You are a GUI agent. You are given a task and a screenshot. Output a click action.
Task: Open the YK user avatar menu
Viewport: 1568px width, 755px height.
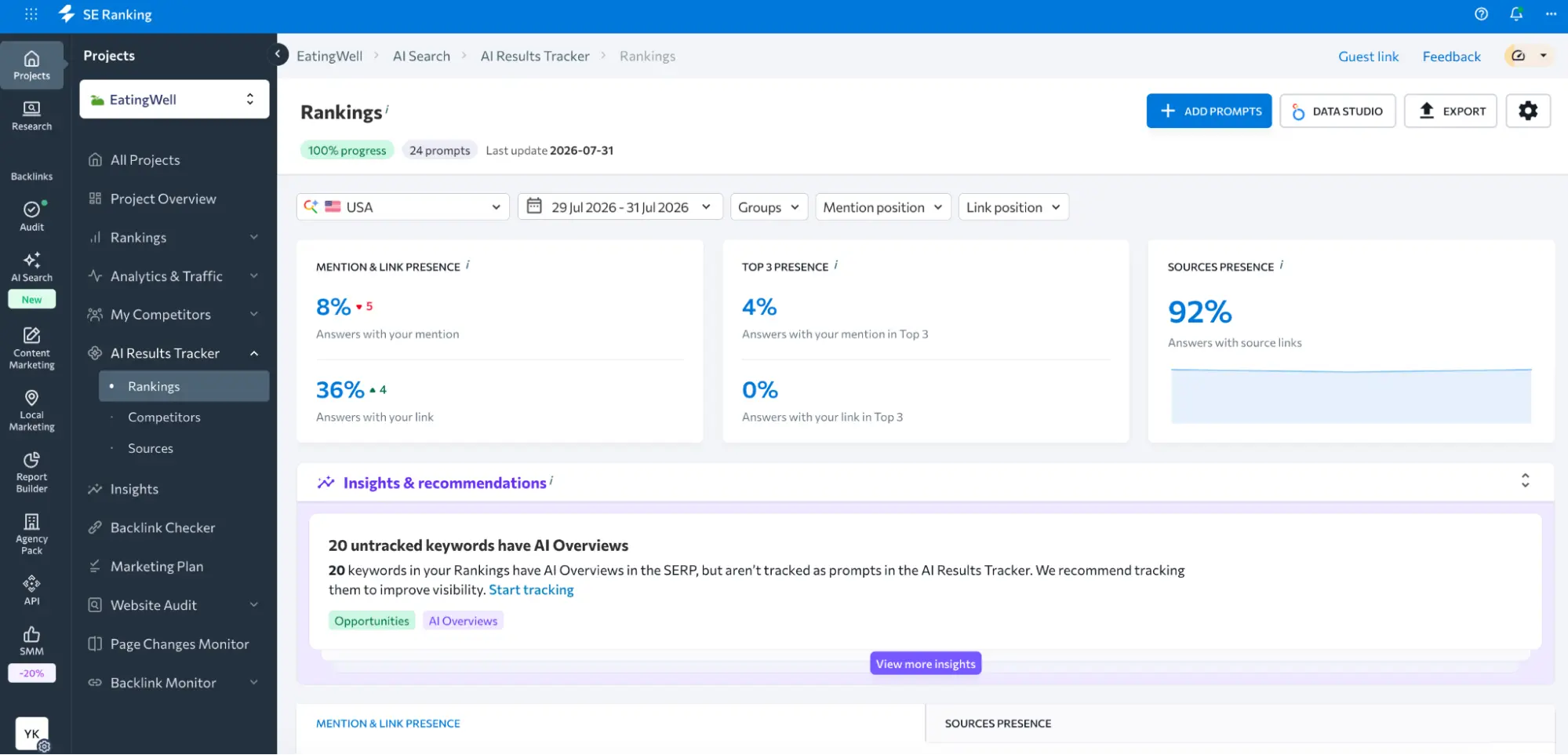point(32,734)
